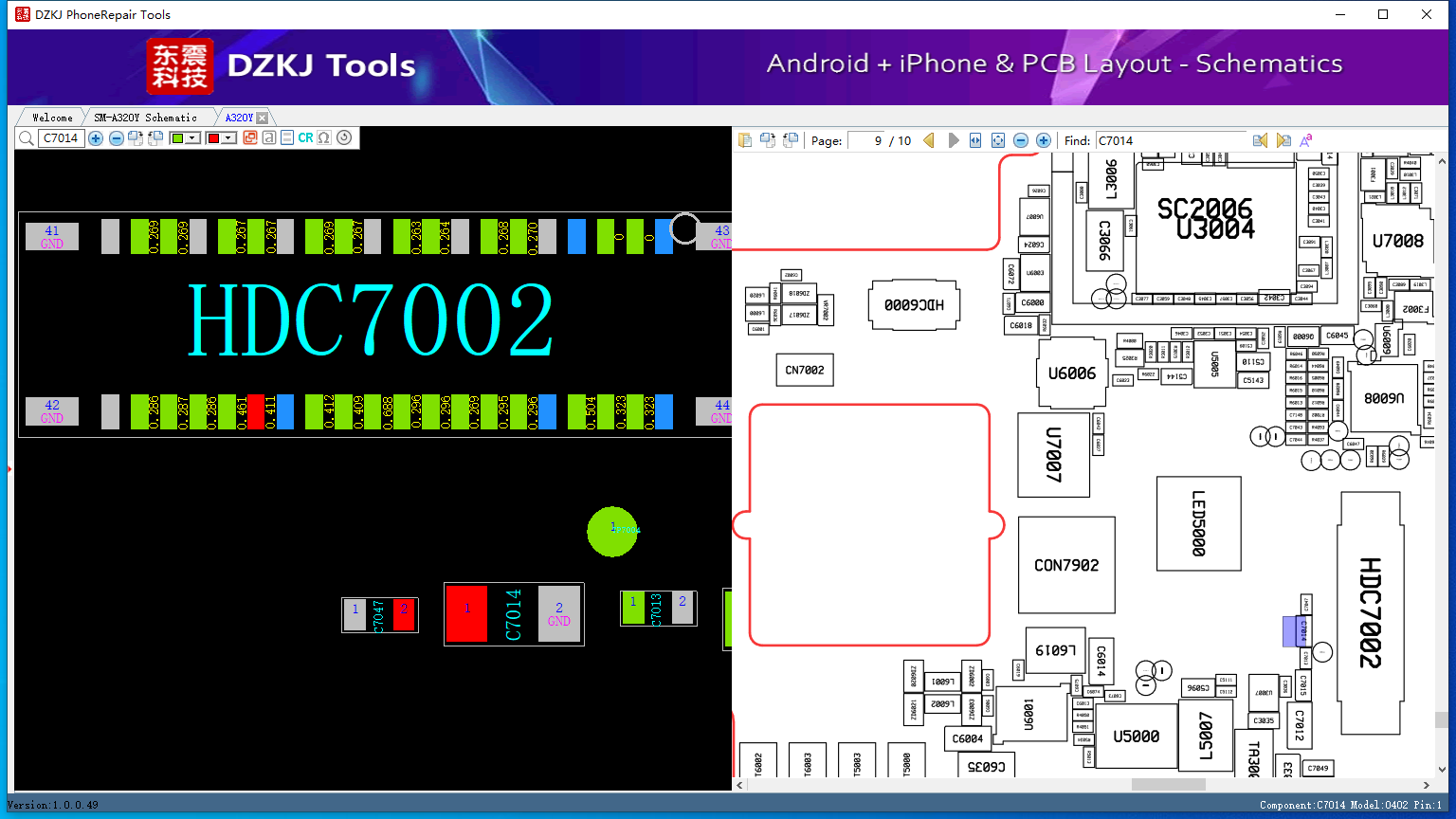This screenshot has height=819, width=1456.
Task: Click pad 2 of C7013
Action: [682, 608]
